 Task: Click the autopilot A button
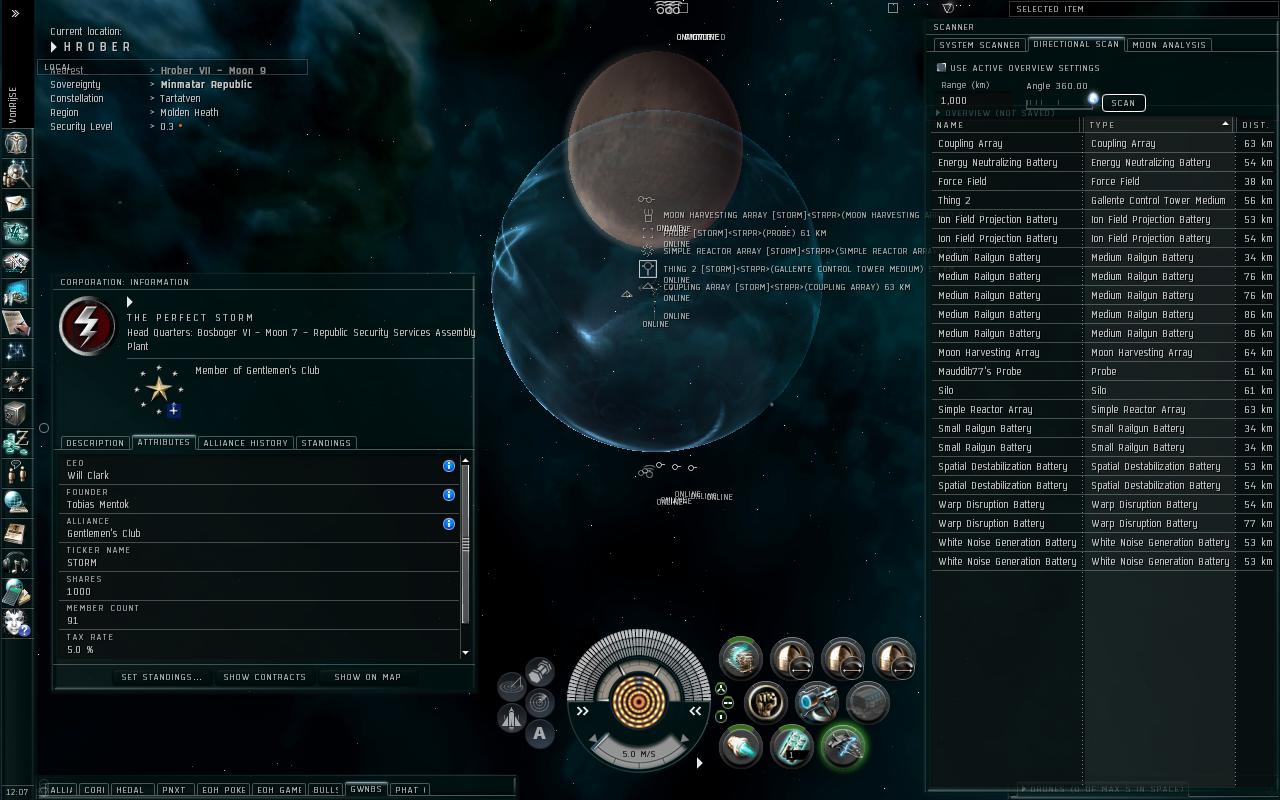pos(540,734)
